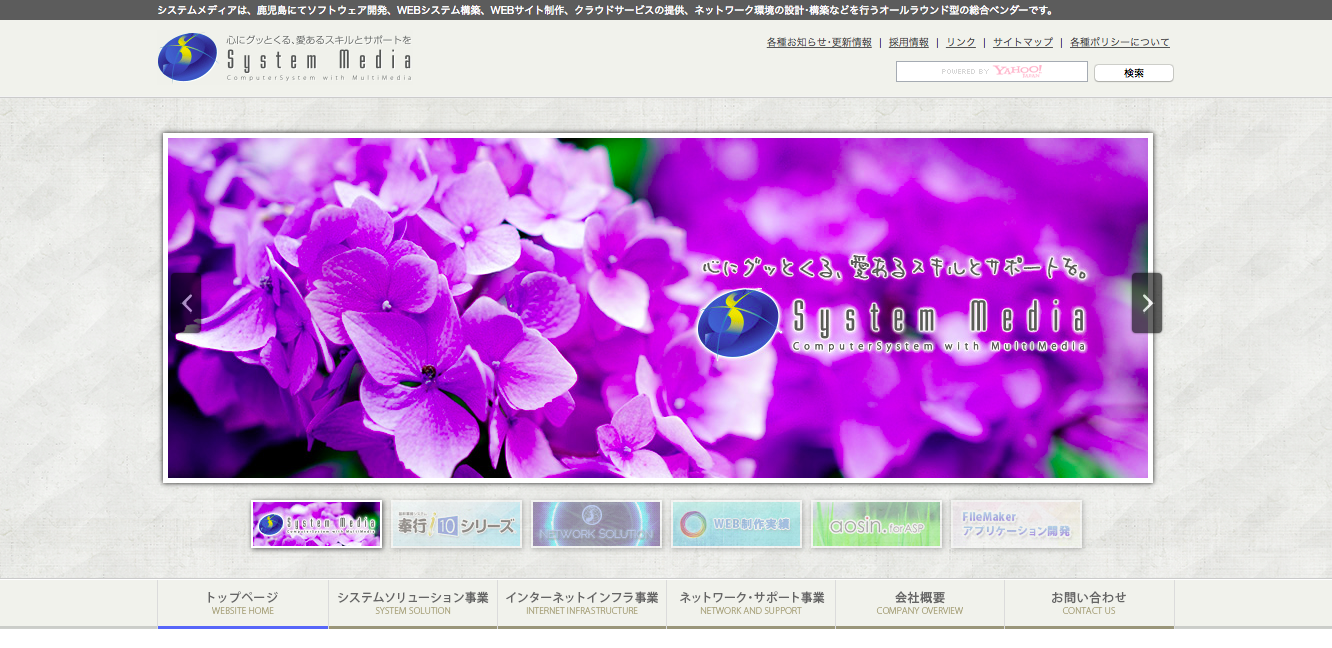The image size is (1332, 648).
Task: Focus the Yahoo search input field
Action: click(x=992, y=72)
